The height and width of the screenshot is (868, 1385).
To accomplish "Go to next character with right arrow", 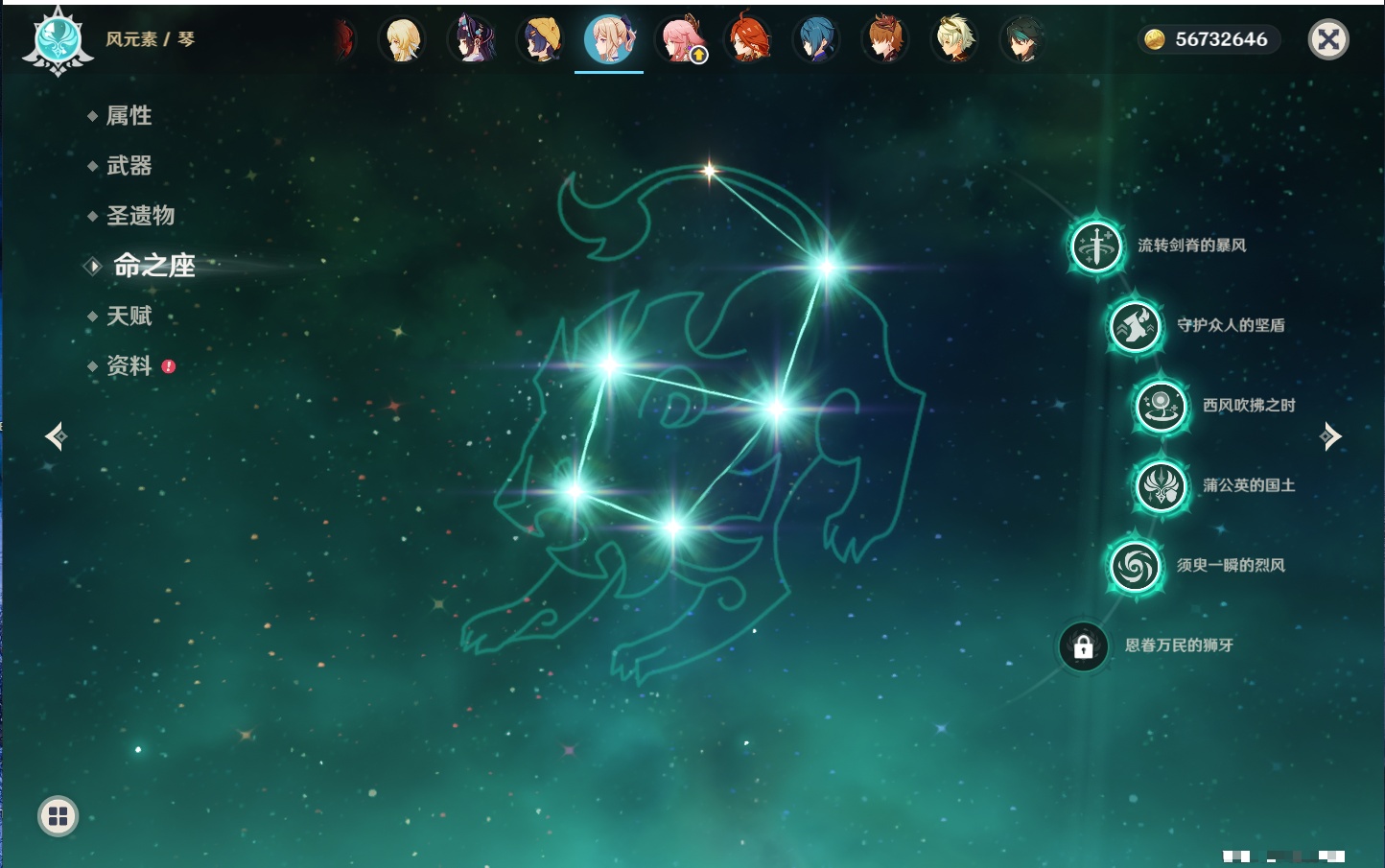I will [x=1330, y=436].
